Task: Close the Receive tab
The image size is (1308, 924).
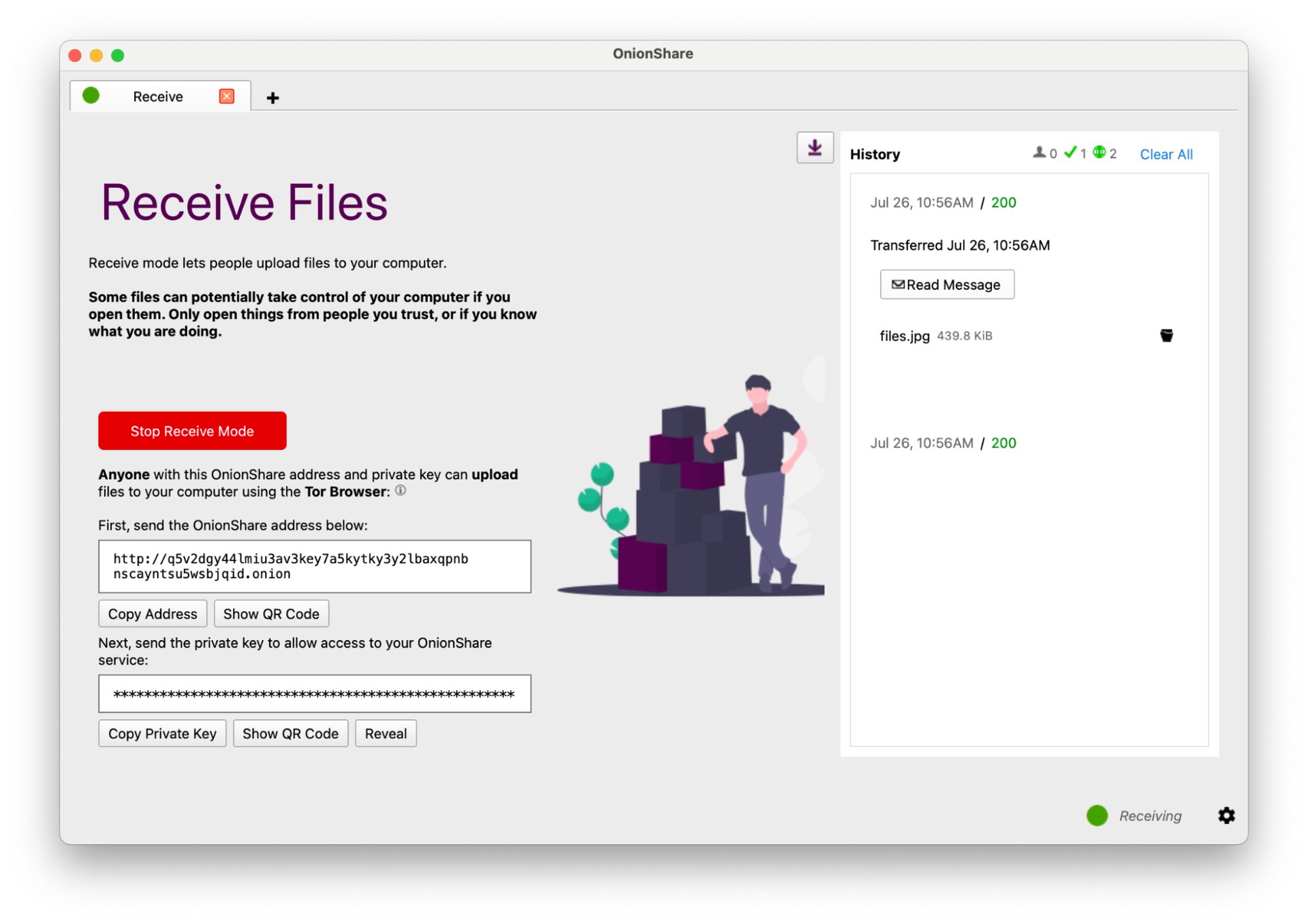Action: point(227,96)
